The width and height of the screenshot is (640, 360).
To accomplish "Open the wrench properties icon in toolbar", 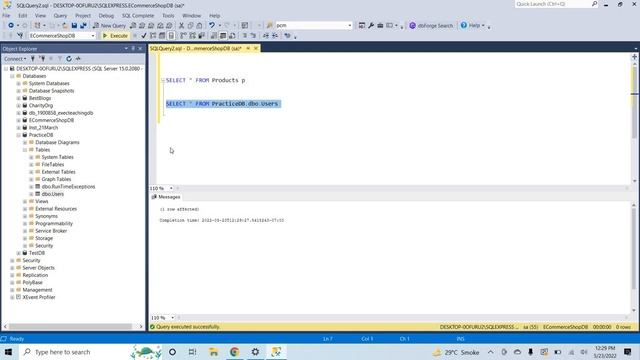I will point(371,25).
